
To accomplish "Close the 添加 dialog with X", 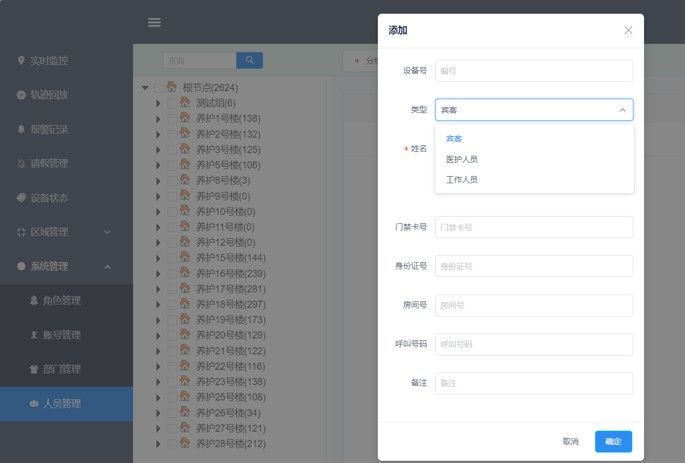I will pos(628,30).
